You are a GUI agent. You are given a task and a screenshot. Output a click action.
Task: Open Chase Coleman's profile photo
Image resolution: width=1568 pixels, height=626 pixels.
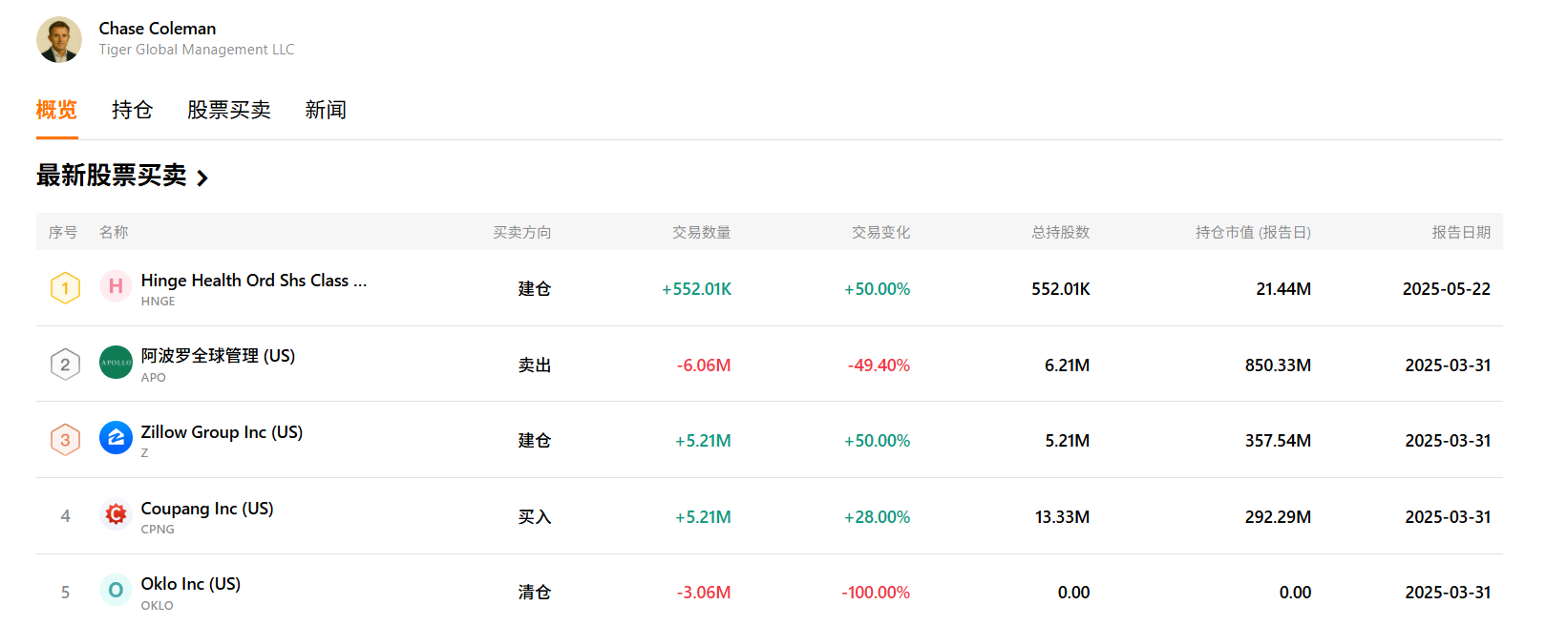point(59,40)
